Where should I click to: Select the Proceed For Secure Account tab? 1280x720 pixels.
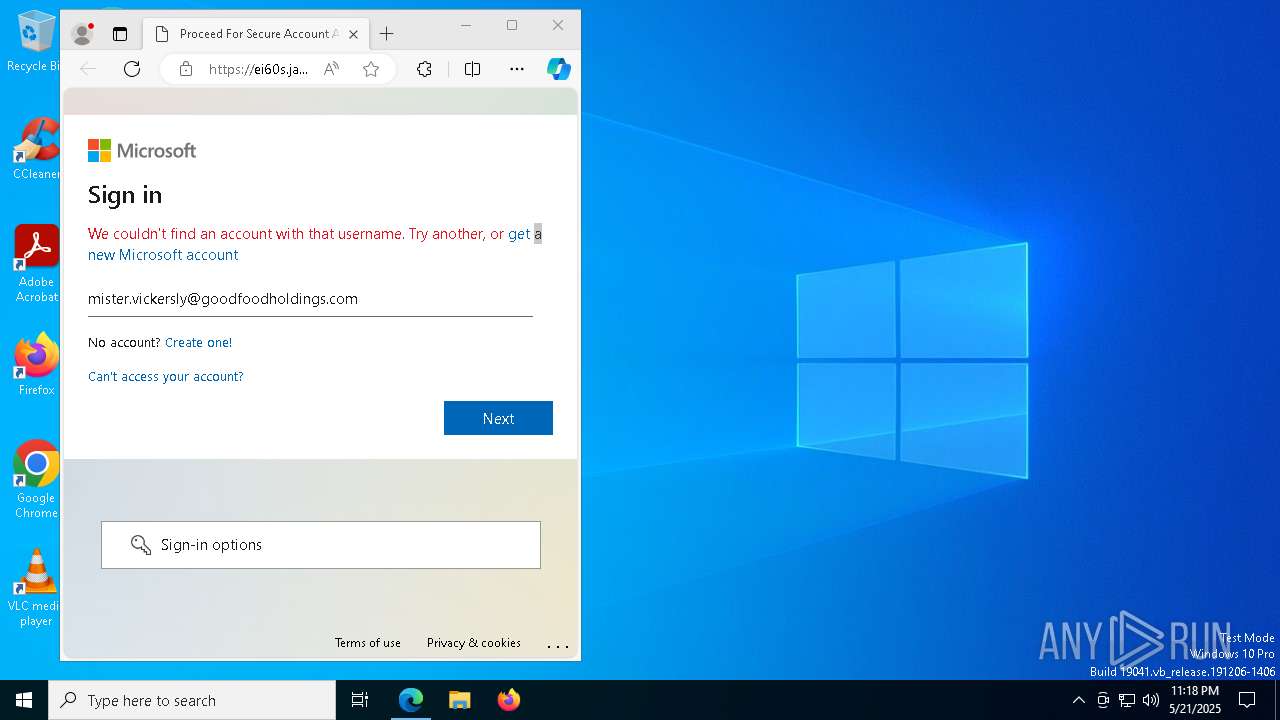pos(258,34)
